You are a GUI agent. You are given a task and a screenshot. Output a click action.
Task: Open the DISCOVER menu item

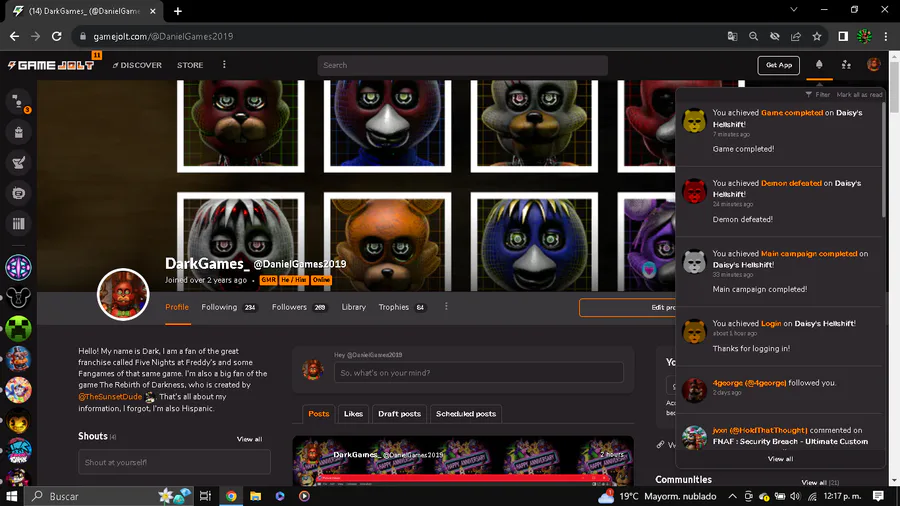(137, 65)
